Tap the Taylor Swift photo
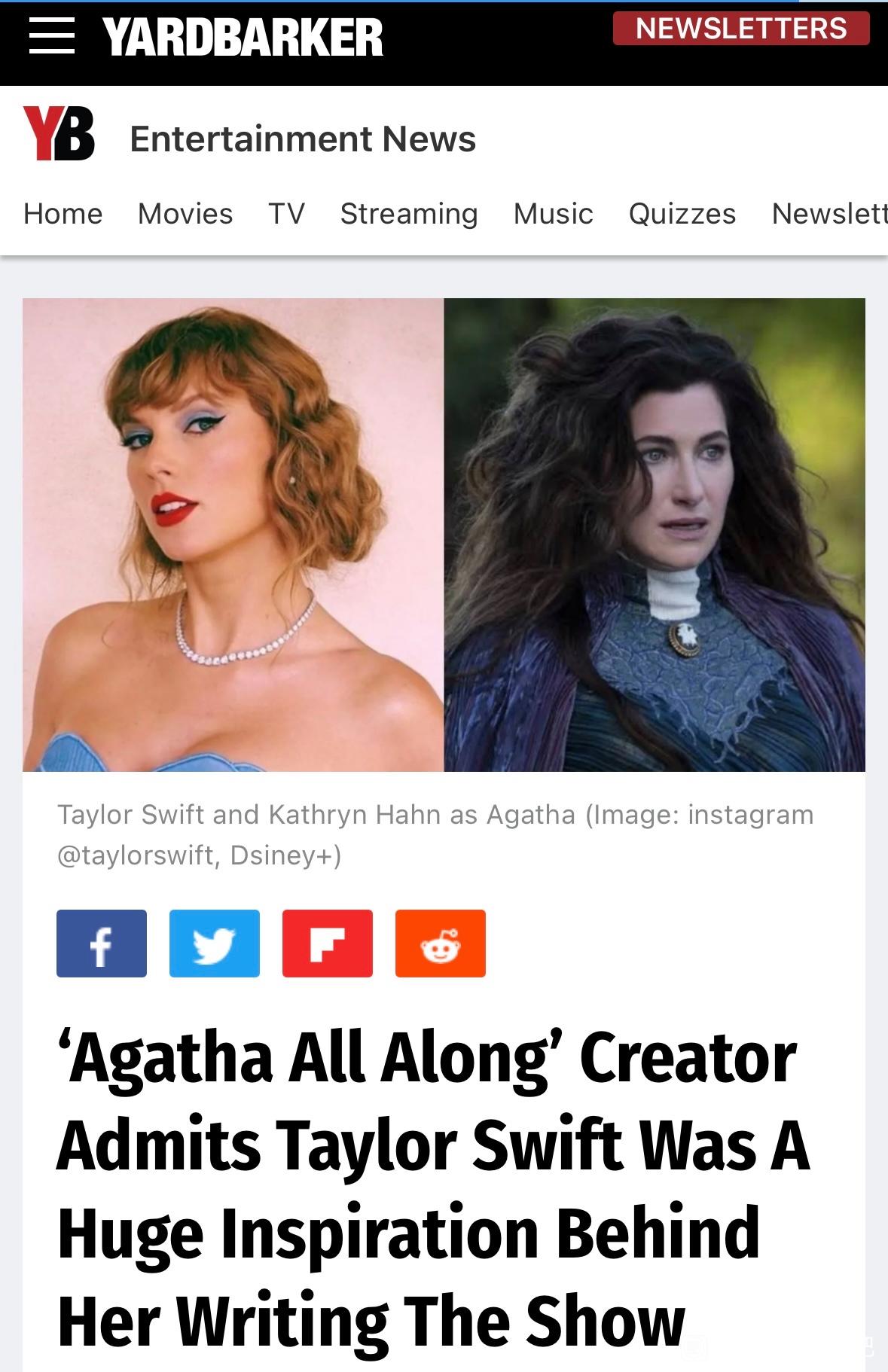 click(233, 535)
